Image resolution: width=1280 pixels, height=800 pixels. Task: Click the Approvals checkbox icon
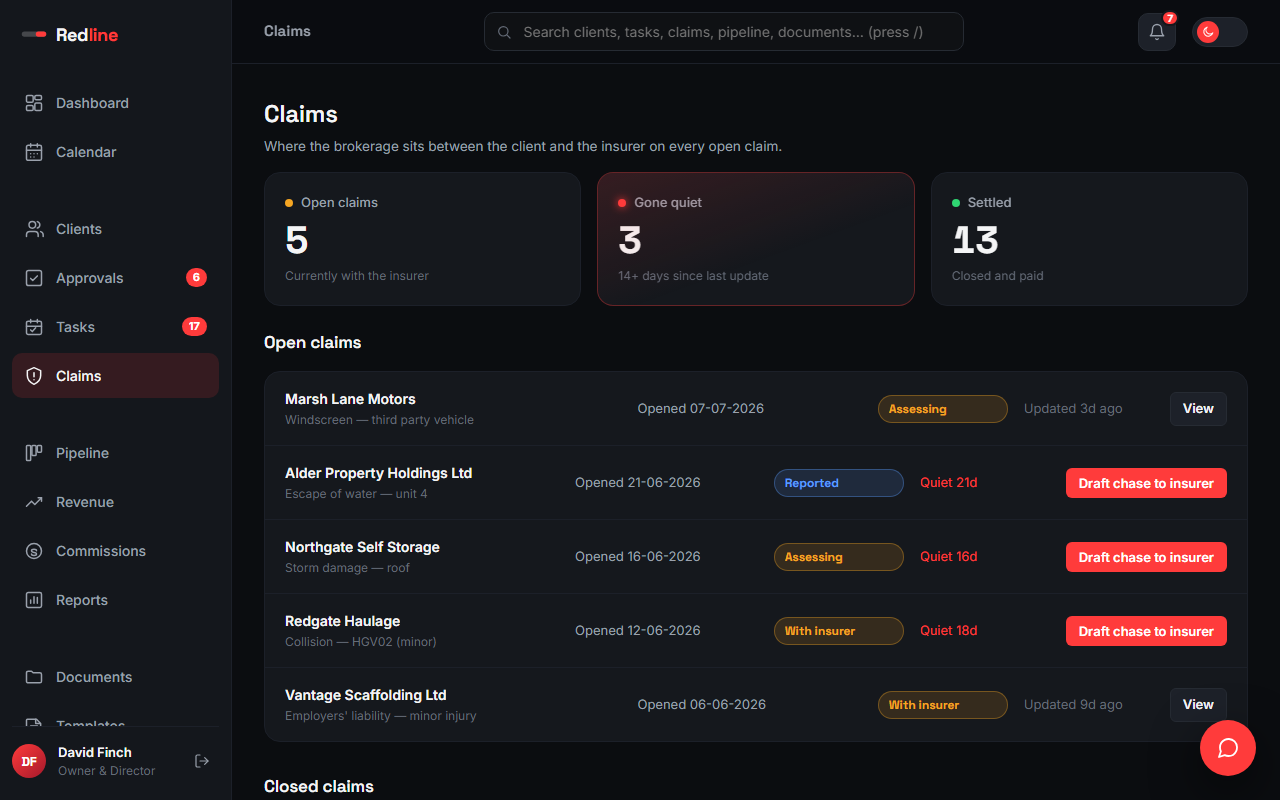[34, 278]
